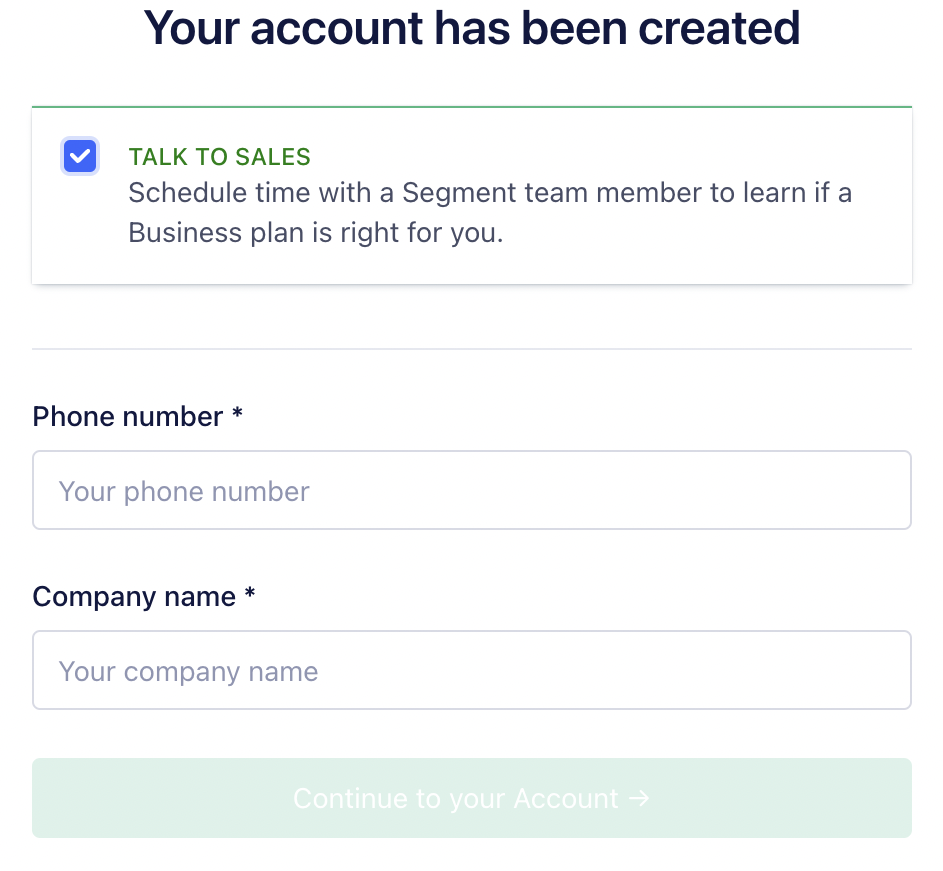Click the arrow icon in the Continue button
This screenshot has height=871, width=943.
coord(640,798)
